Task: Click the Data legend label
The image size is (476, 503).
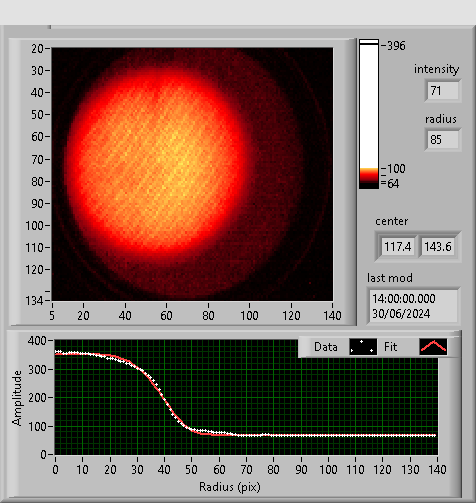Action: 326,347
